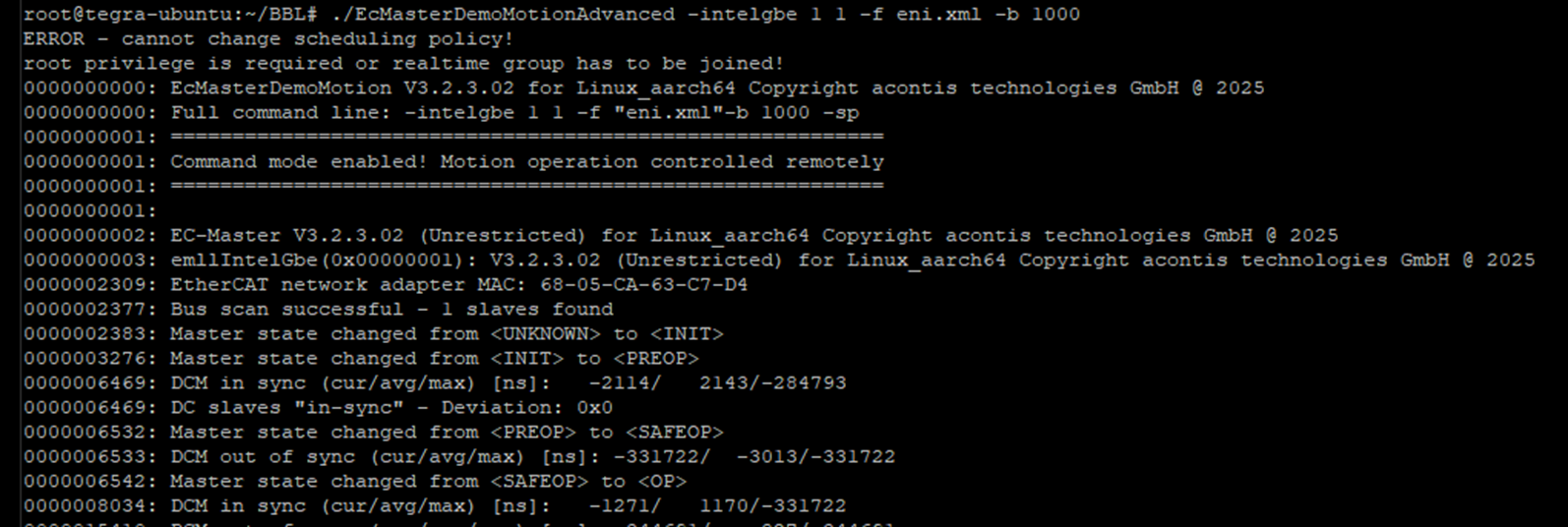
Task: Click the timestamp 0000008034 DCM in sync line
Action: click(435, 505)
